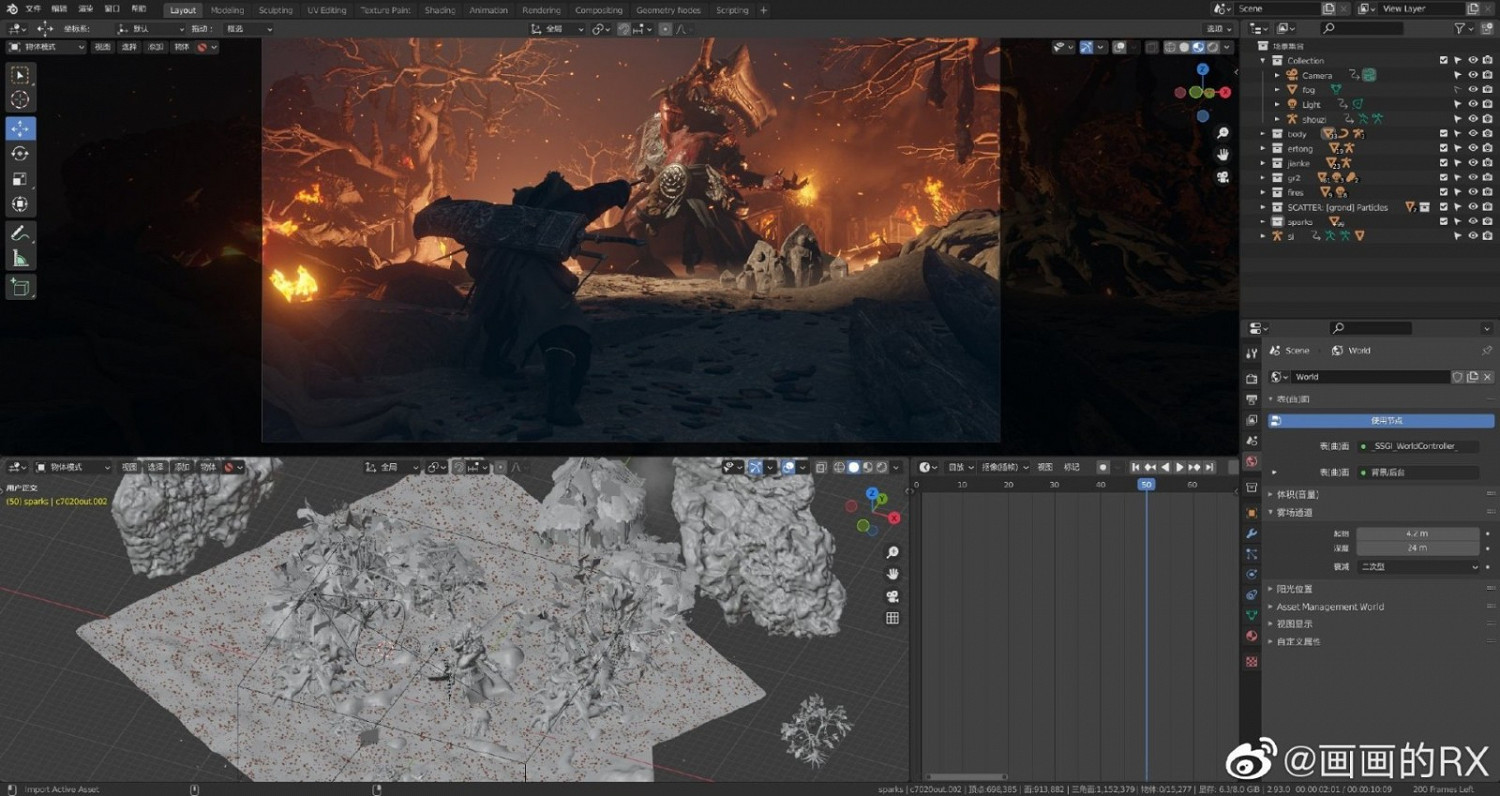Open the object mode dropdown in top viewport

click(47, 47)
